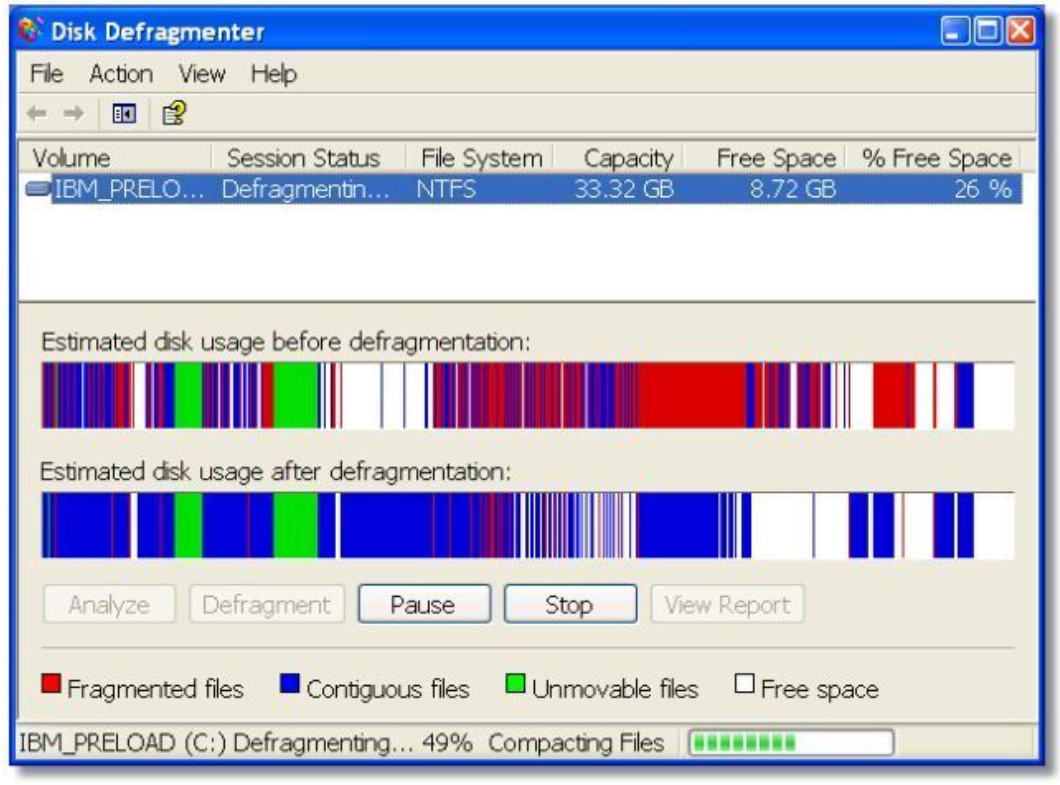Click the Disk Defragmenter title bar icon
Screen dimensions: 1060x785
[33, 32]
